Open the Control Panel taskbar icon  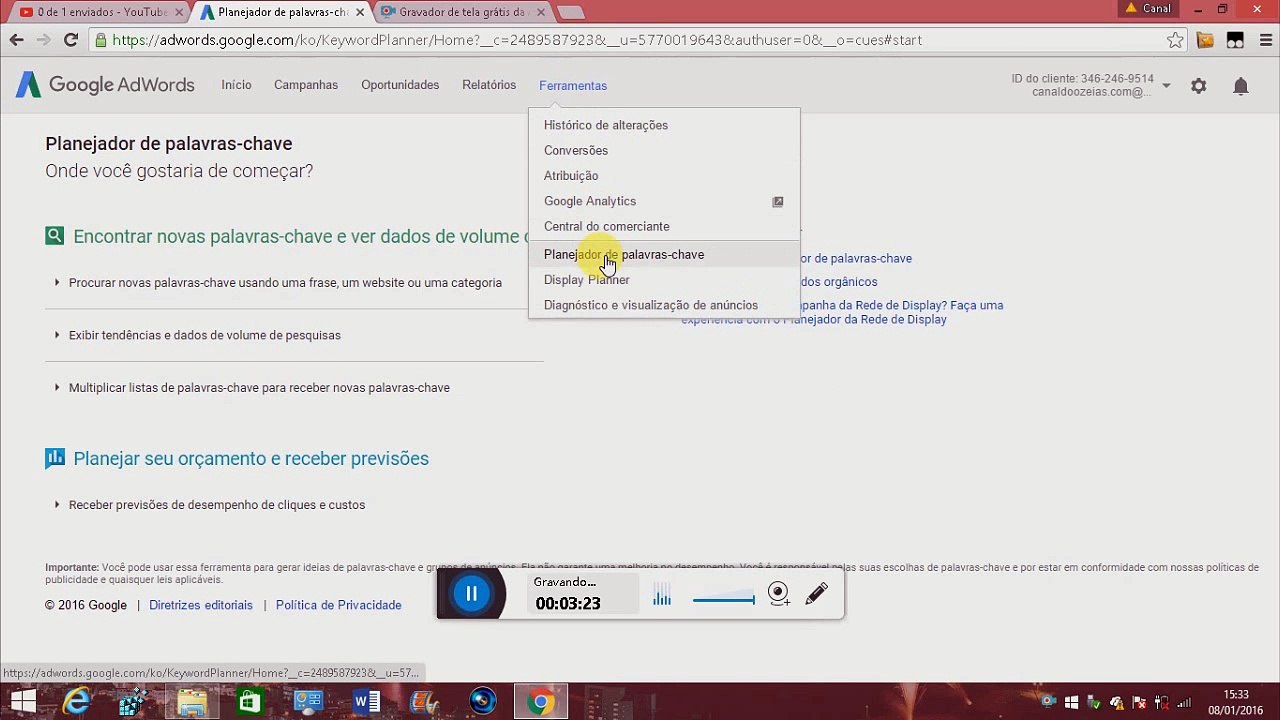(308, 702)
